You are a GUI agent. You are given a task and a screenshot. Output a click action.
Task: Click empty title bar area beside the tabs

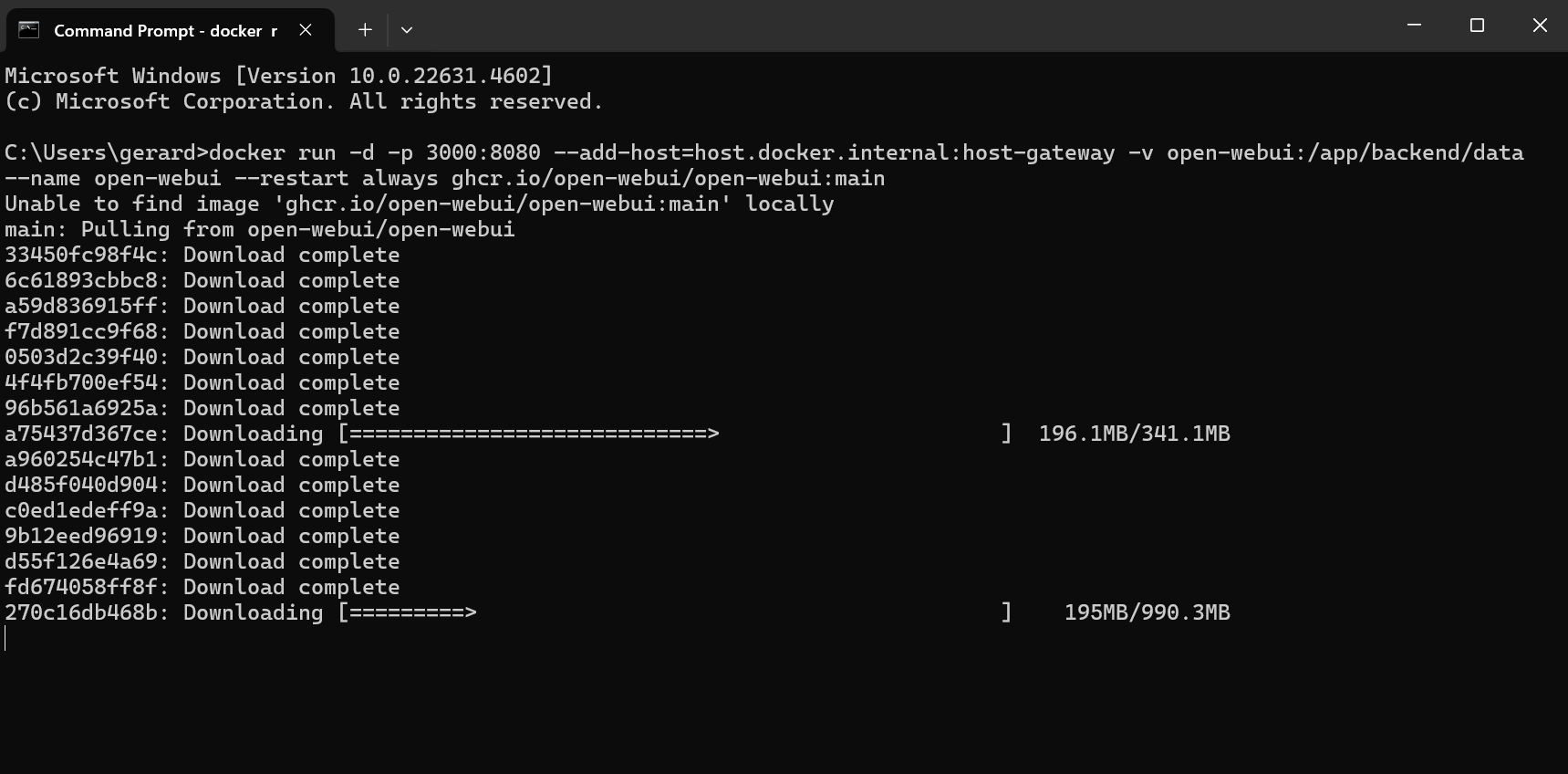click(x=894, y=26)
